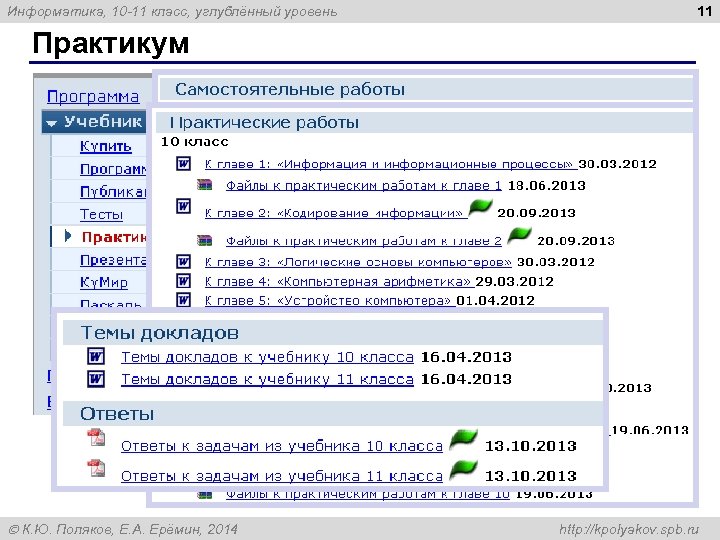Click the Word icon beside «К главе 4»
720x540 pixels.
184,281
